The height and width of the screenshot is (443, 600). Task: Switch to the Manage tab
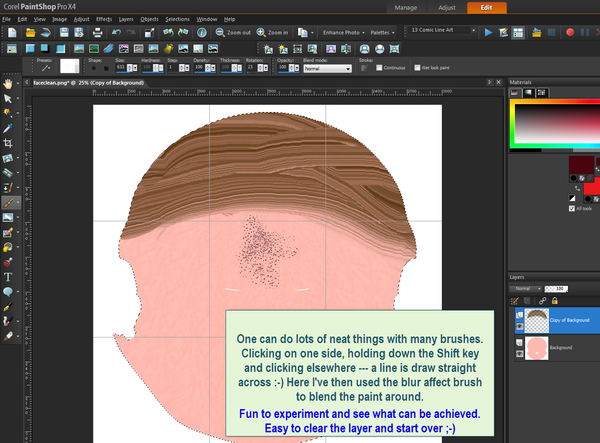tap(407, 7)
